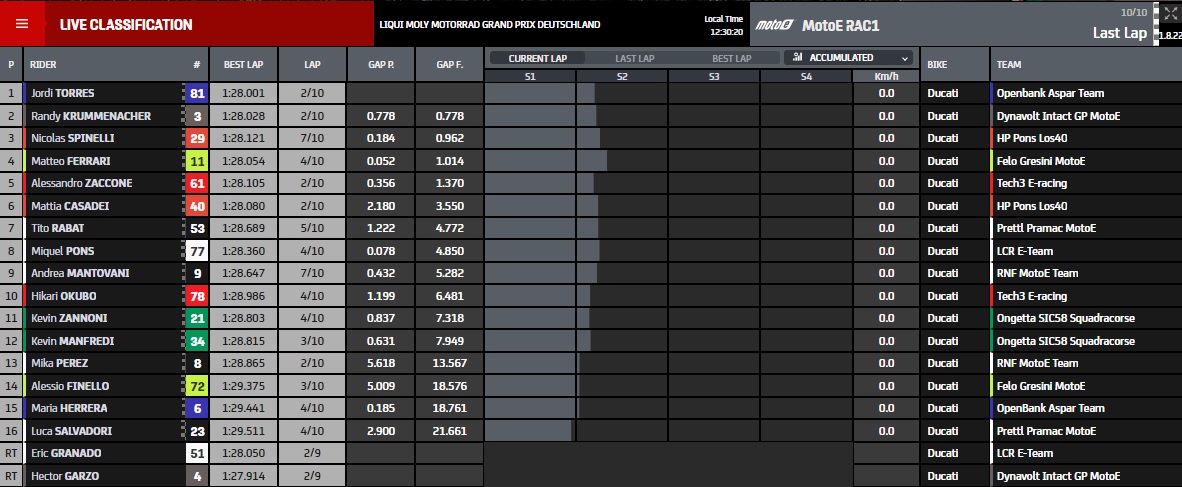Screen dimensions: 1182x487
Task: Click number badge 40 of Casadei
Action: (x=197, y=206)
